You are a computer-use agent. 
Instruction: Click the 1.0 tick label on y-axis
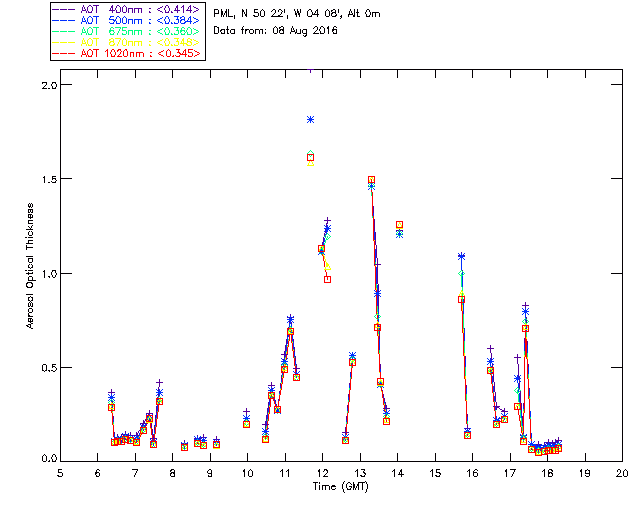[47, 273]
